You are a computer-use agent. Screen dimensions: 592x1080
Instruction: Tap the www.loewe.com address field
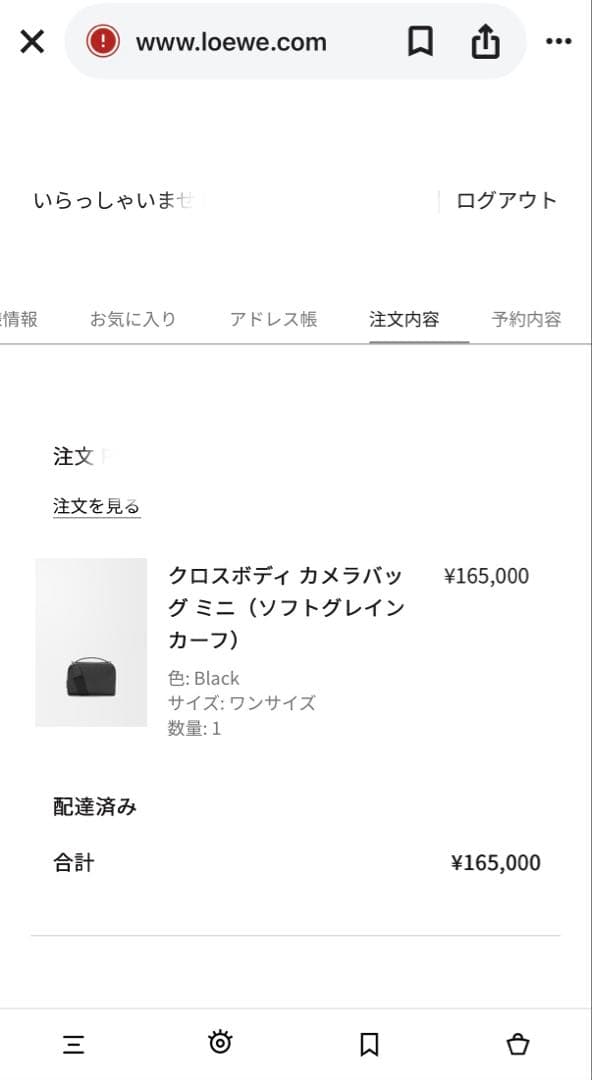[x=231, y=41]
